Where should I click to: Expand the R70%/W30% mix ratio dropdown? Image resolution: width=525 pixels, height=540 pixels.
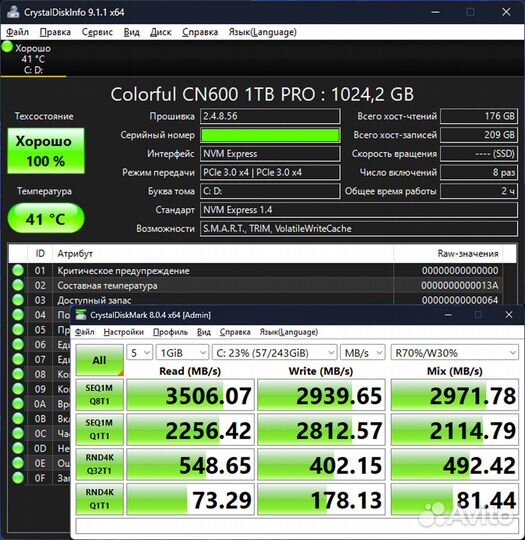(x=455, y=353)
